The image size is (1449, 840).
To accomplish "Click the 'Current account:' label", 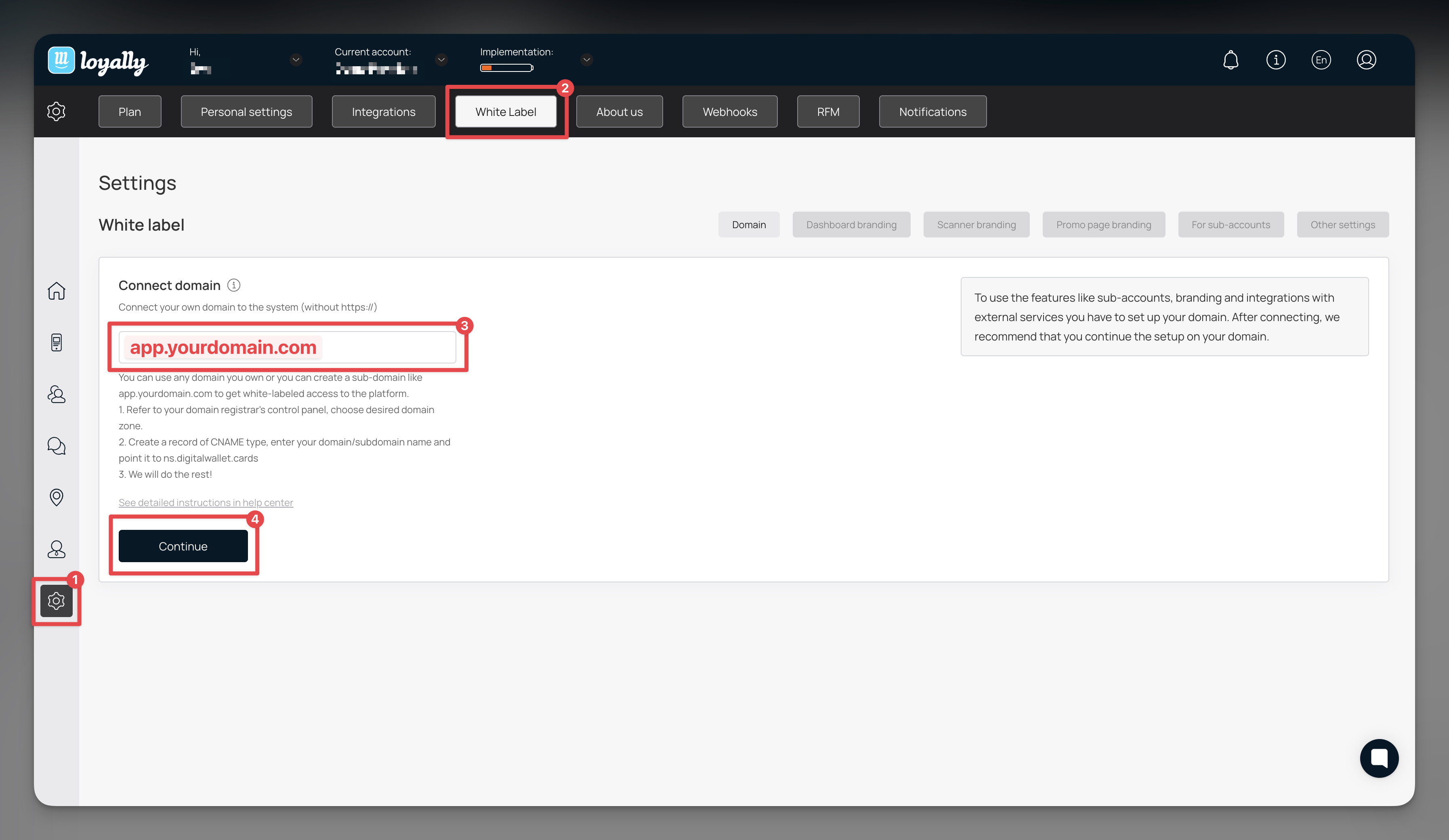I will pyautogui.click(x=373, y=52).
